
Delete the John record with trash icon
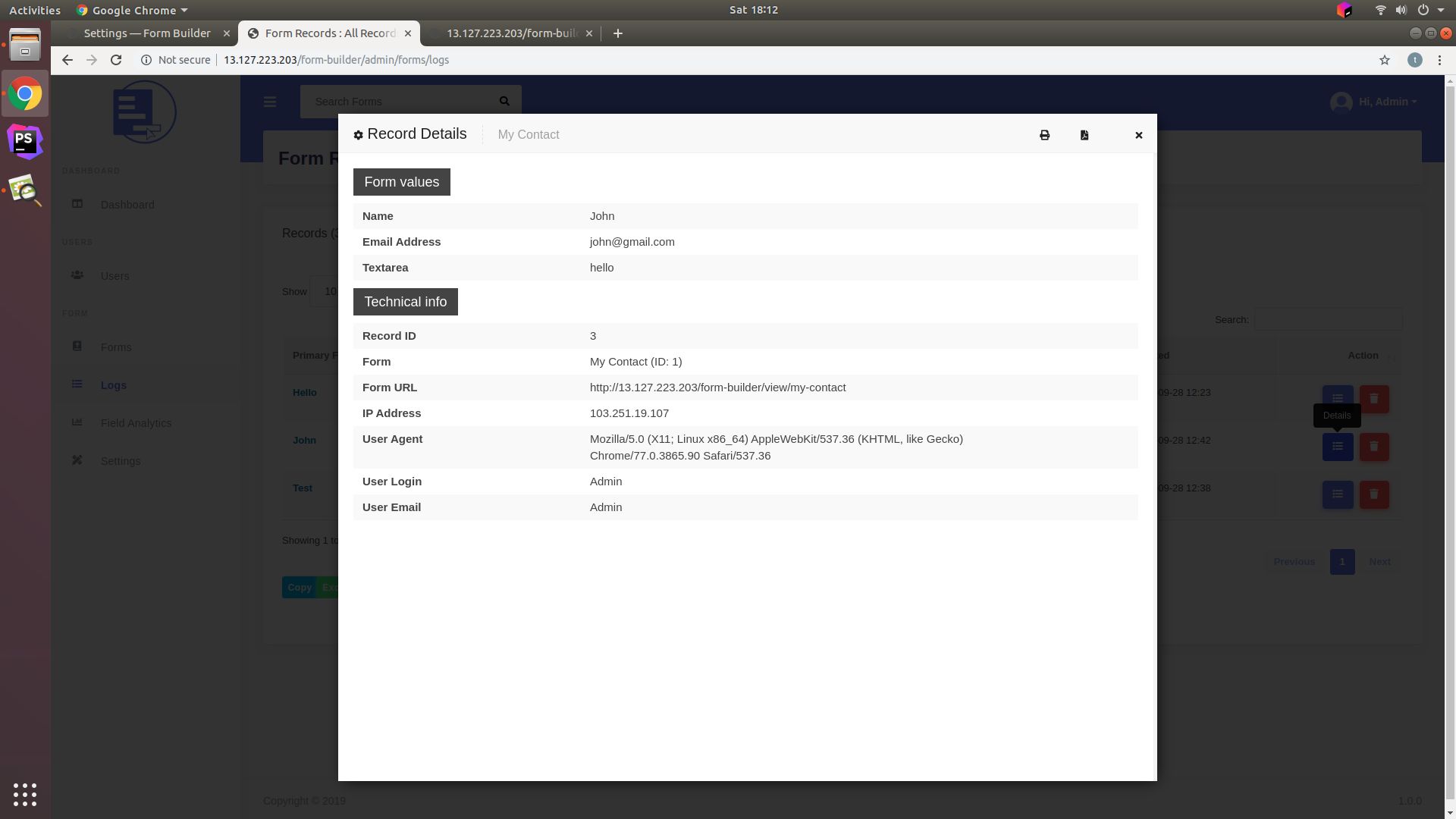click(x=1373, y=447)
